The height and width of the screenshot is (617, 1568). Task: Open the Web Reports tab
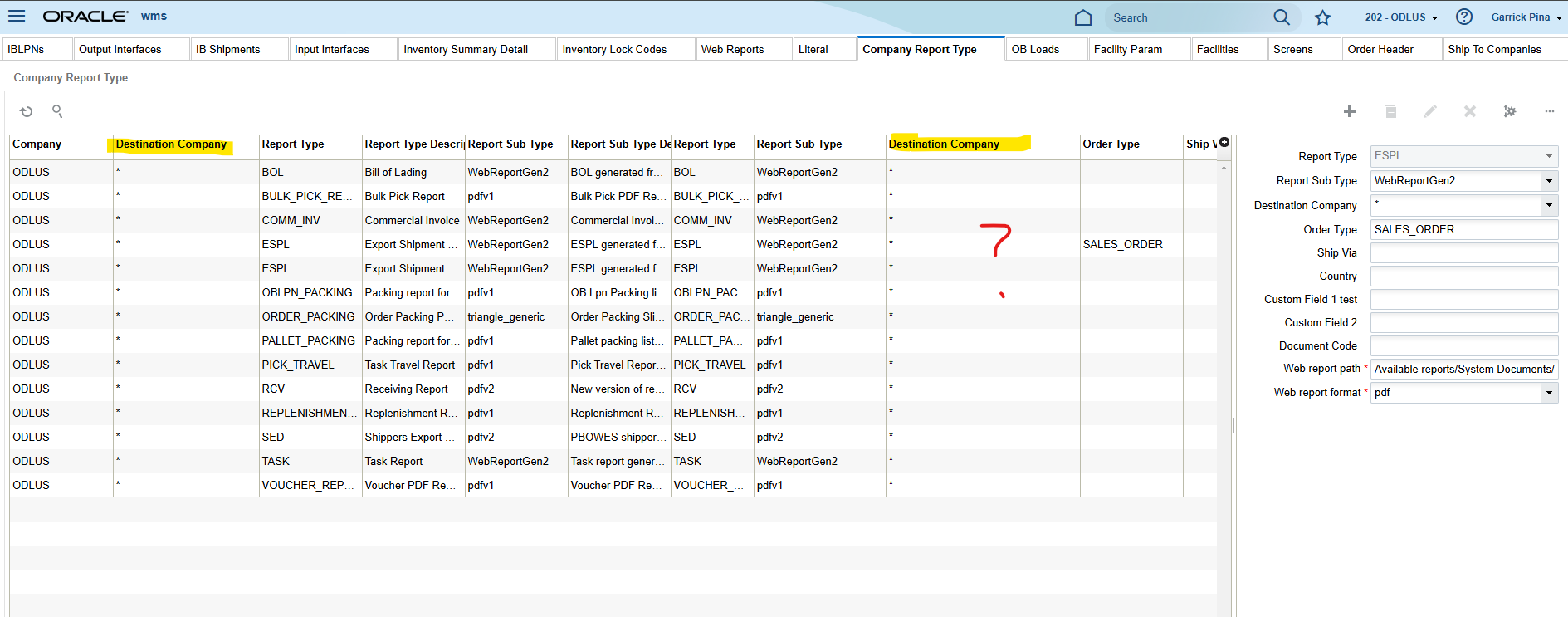(743, 49)
